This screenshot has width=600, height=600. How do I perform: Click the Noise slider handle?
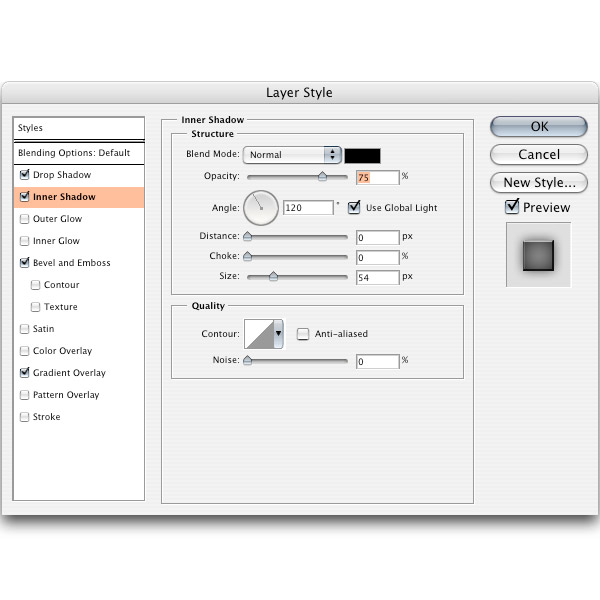coord(248,360)
